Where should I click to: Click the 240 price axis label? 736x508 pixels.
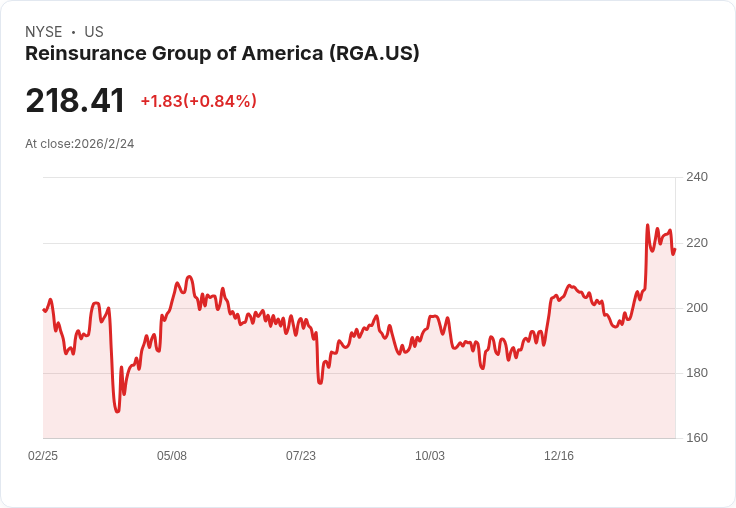697,177
